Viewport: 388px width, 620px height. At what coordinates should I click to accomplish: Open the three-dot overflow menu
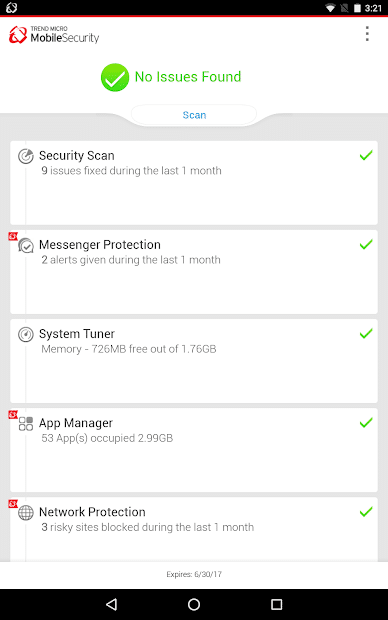click(x=367, y=34)
